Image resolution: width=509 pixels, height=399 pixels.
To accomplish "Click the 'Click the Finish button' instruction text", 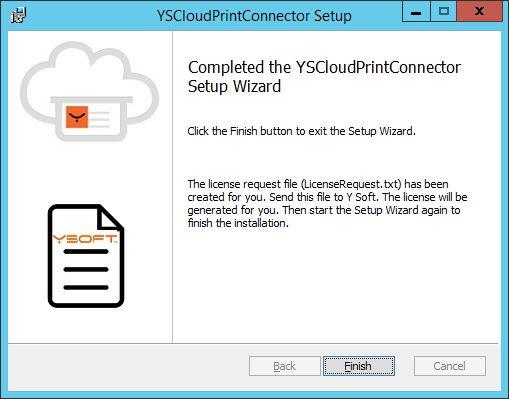I will pos(301,131).
